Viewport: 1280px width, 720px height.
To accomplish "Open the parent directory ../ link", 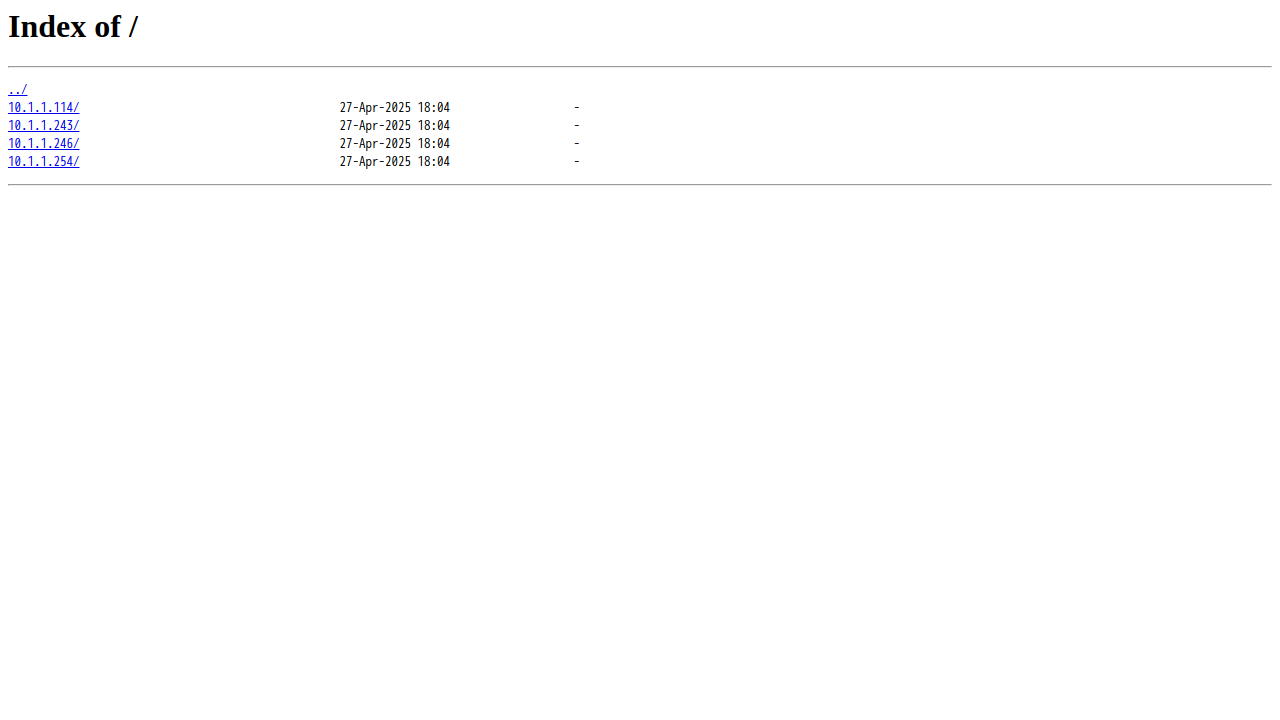I will 18,90.
